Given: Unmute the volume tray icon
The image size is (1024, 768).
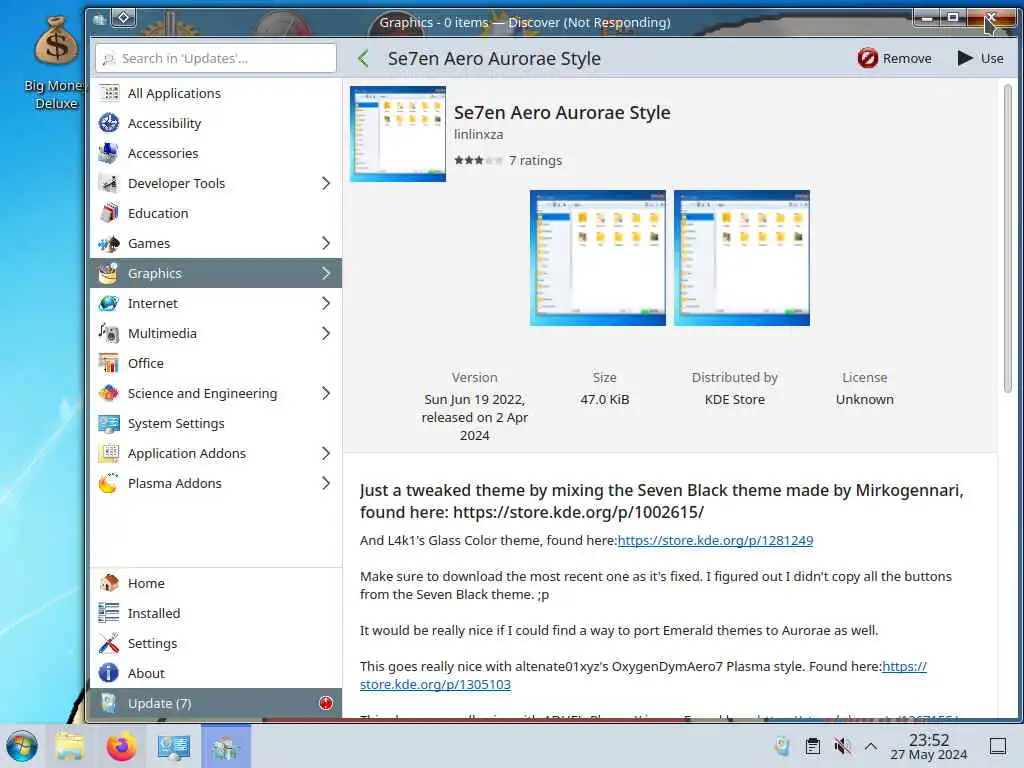Looking at the screenshot, I should [x=842, y=746].
